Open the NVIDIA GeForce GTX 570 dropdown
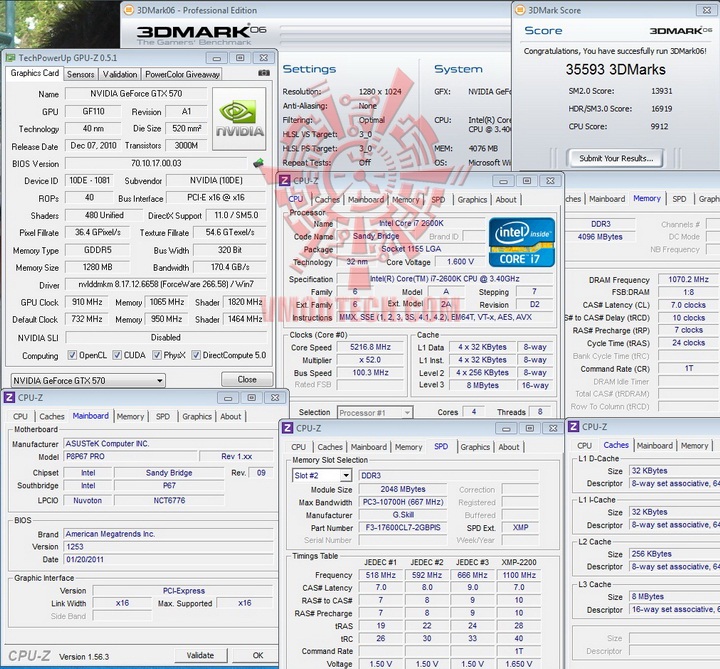Image resolution: width=720 pixels, height=669 pixels. [88, 381]
